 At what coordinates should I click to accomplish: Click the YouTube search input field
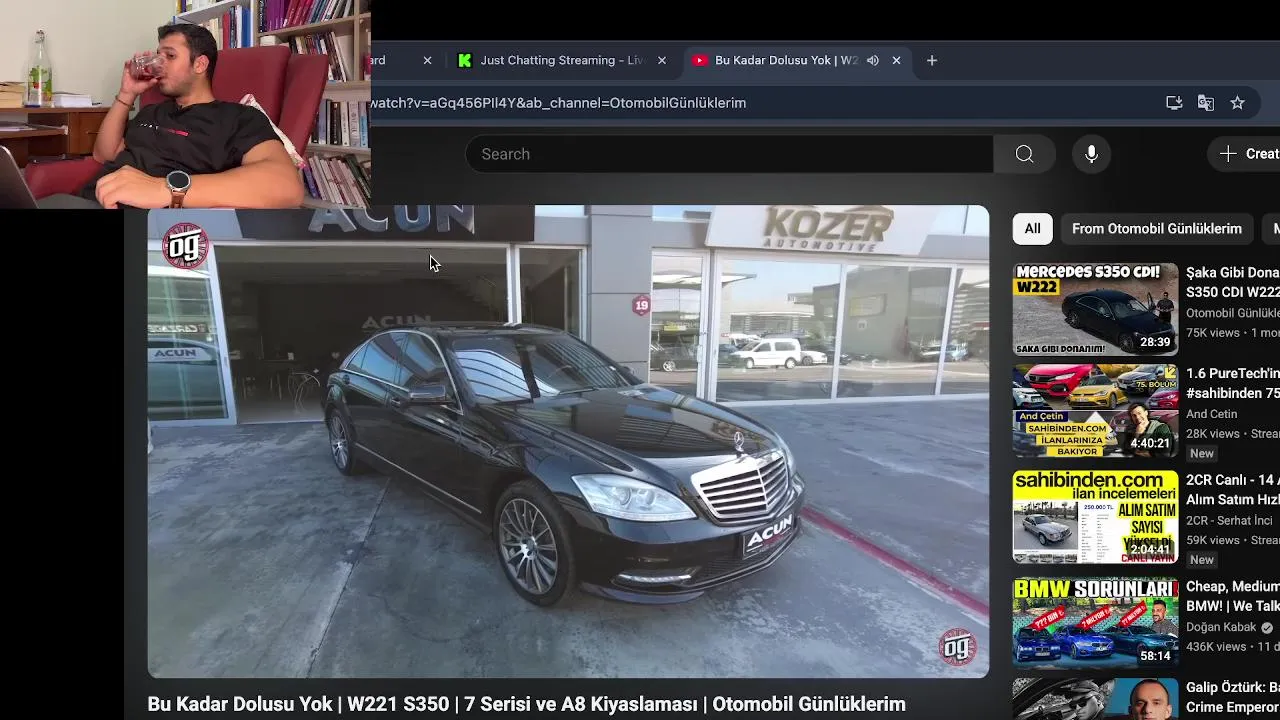click(x=729, y=154)
